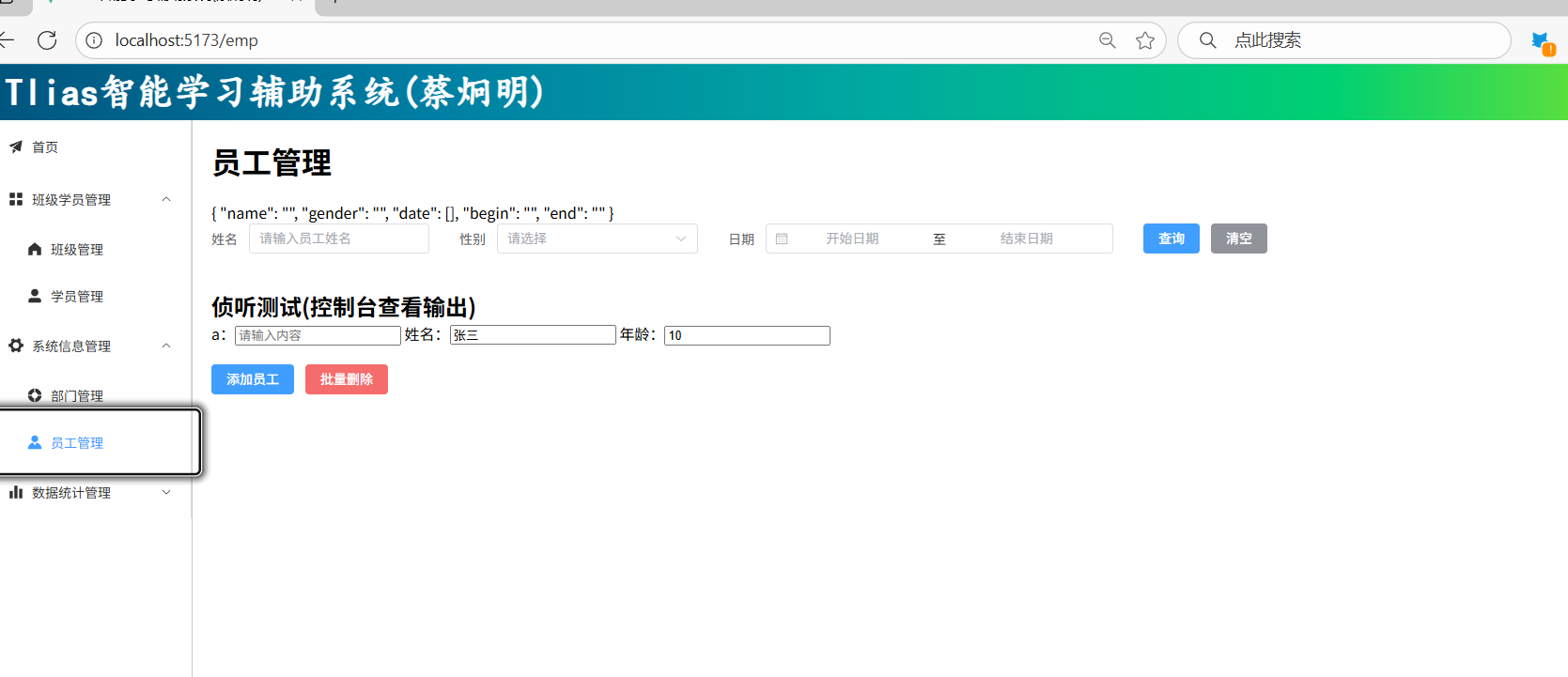1568x677 pixels.
Task: Select 员工管理 in the sidebar
Action: click(x=77, y=442)
